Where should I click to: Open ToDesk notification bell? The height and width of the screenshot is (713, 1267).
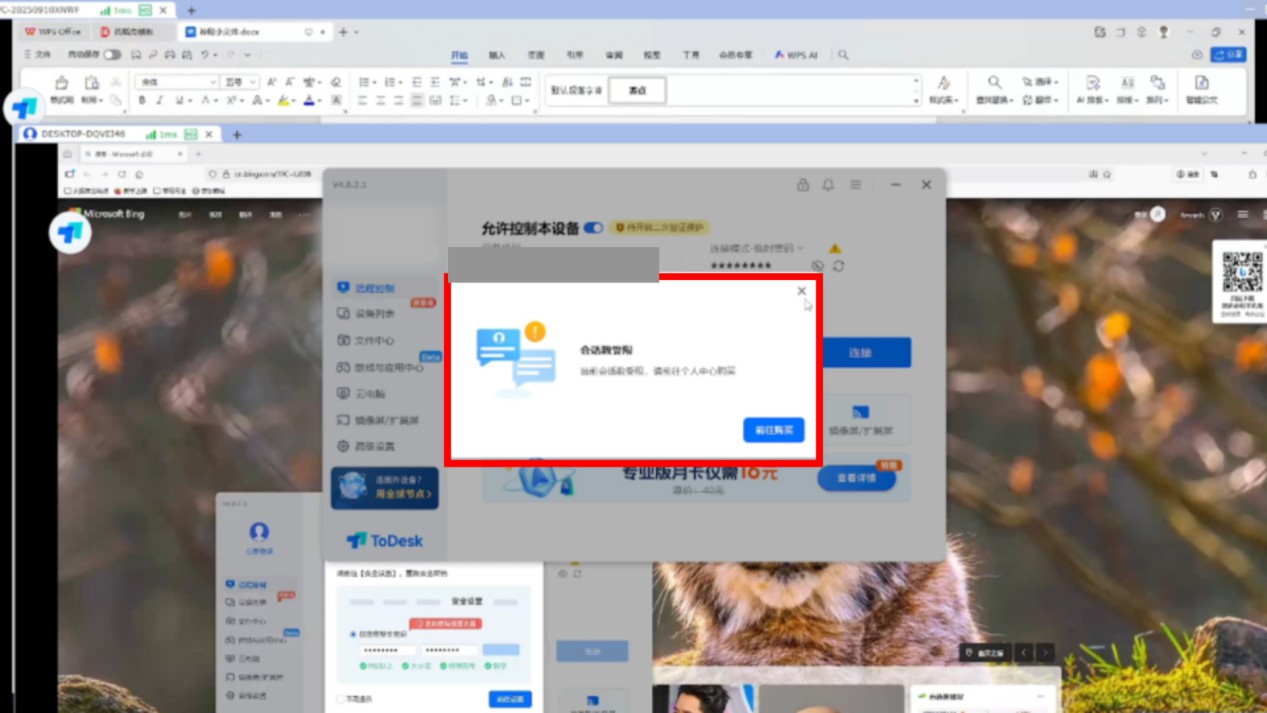point(828,185)
